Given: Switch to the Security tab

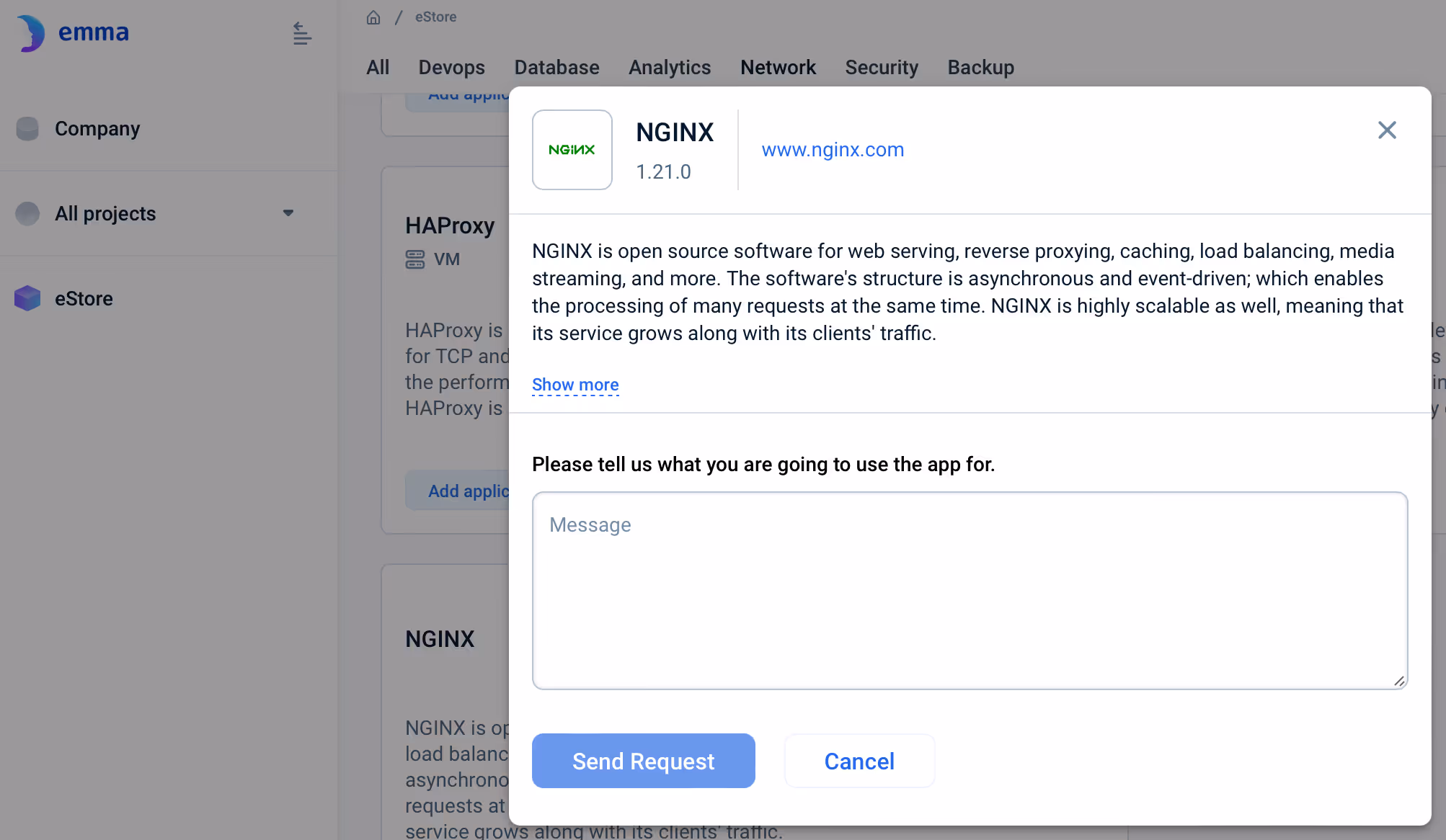Looking at the screenshot, I should coord(882,67).
